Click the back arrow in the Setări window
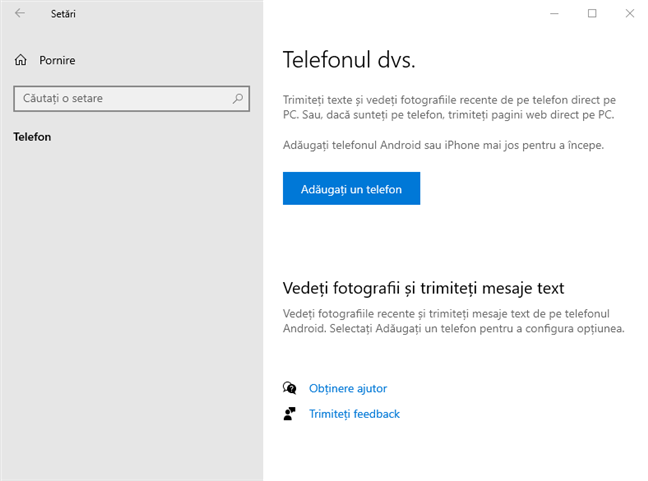The image size is (648, 481). (20, 13)
